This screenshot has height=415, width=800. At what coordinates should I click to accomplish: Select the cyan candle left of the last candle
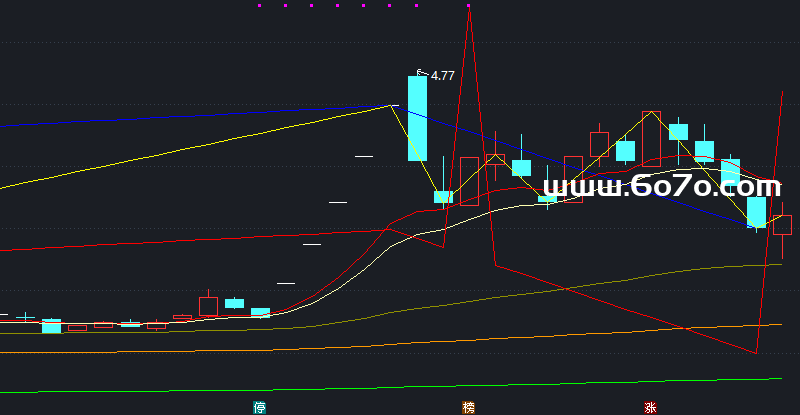tap(757, 212)
